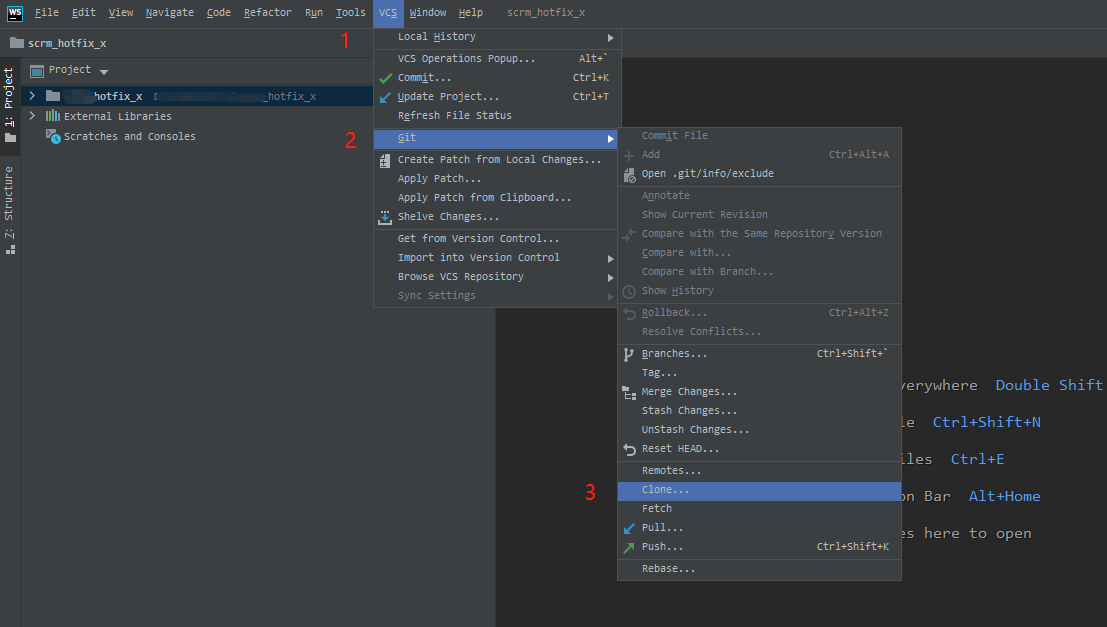This screenshot has height=627, width=1107.
Task: Choose Stash Changes... entry
Action: coord(760,411)
